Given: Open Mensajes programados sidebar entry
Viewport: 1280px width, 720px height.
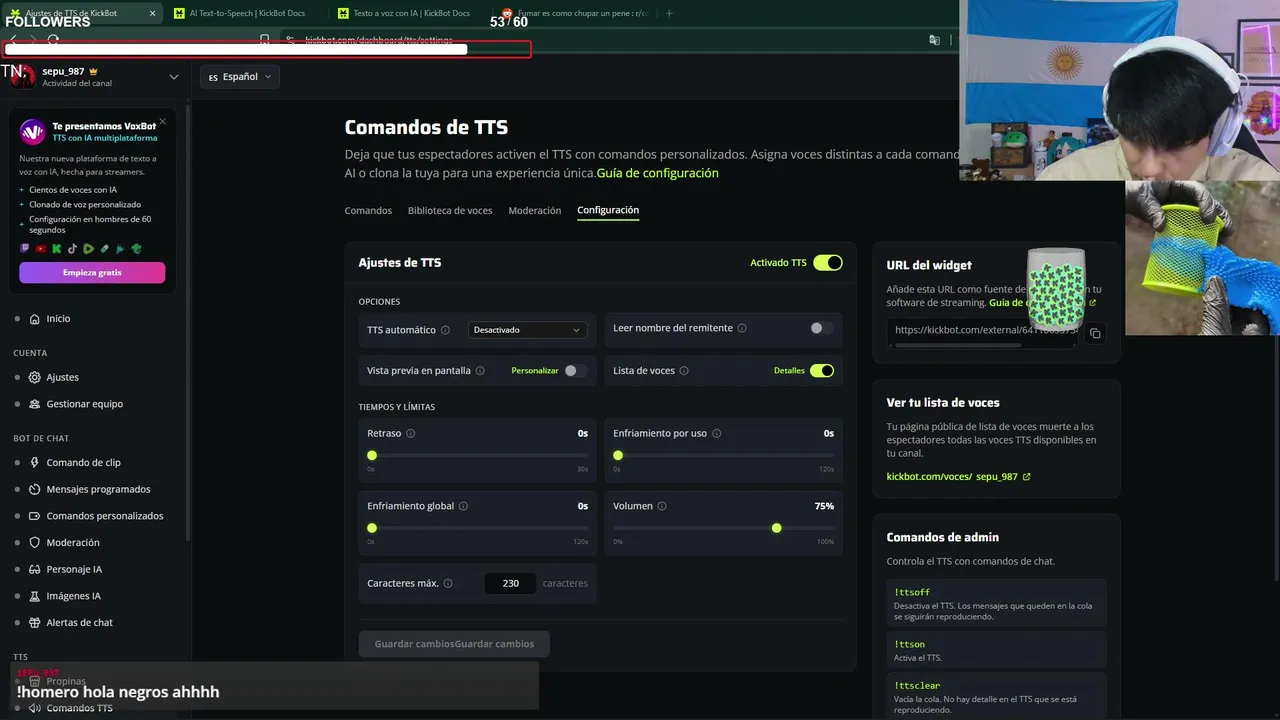Looking at the screenshot, I should coord(98,489).
